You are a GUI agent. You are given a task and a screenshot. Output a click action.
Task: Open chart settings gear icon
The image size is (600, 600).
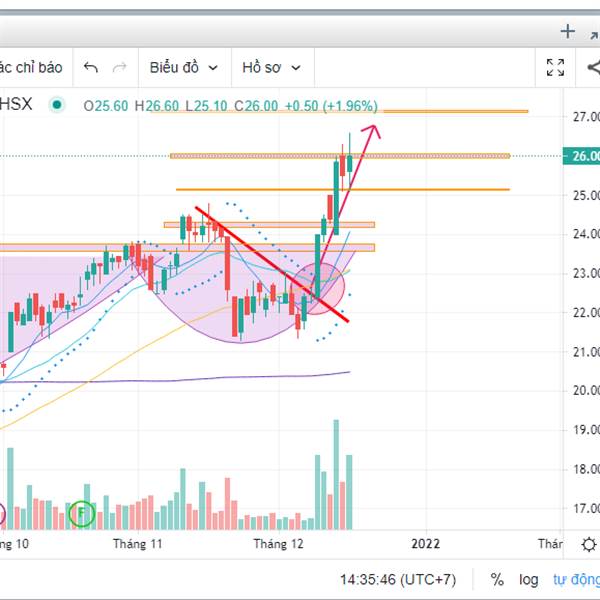(589, 544)
